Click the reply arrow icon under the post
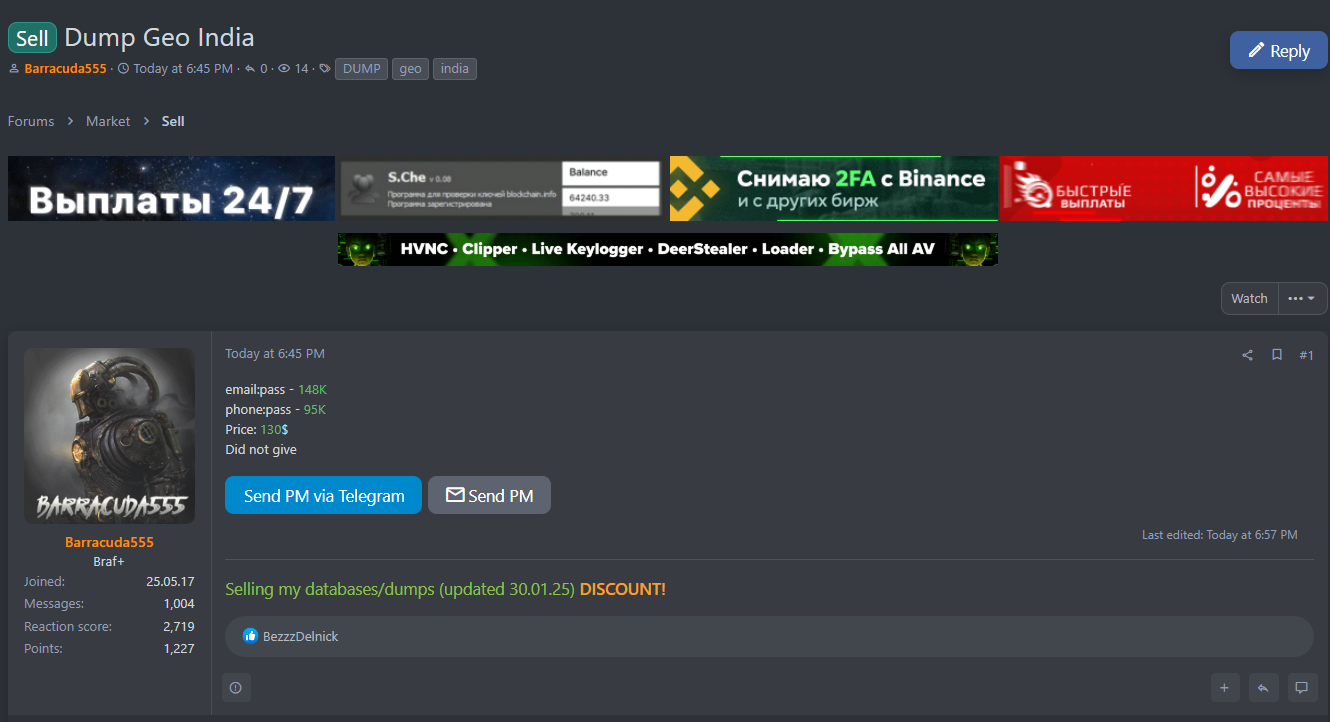 (x=1263, y=688)
